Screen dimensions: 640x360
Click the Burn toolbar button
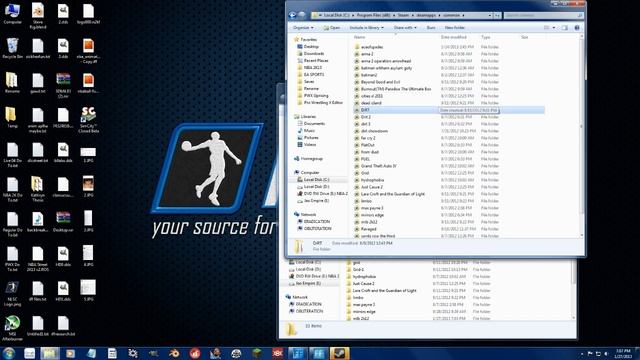431,28
